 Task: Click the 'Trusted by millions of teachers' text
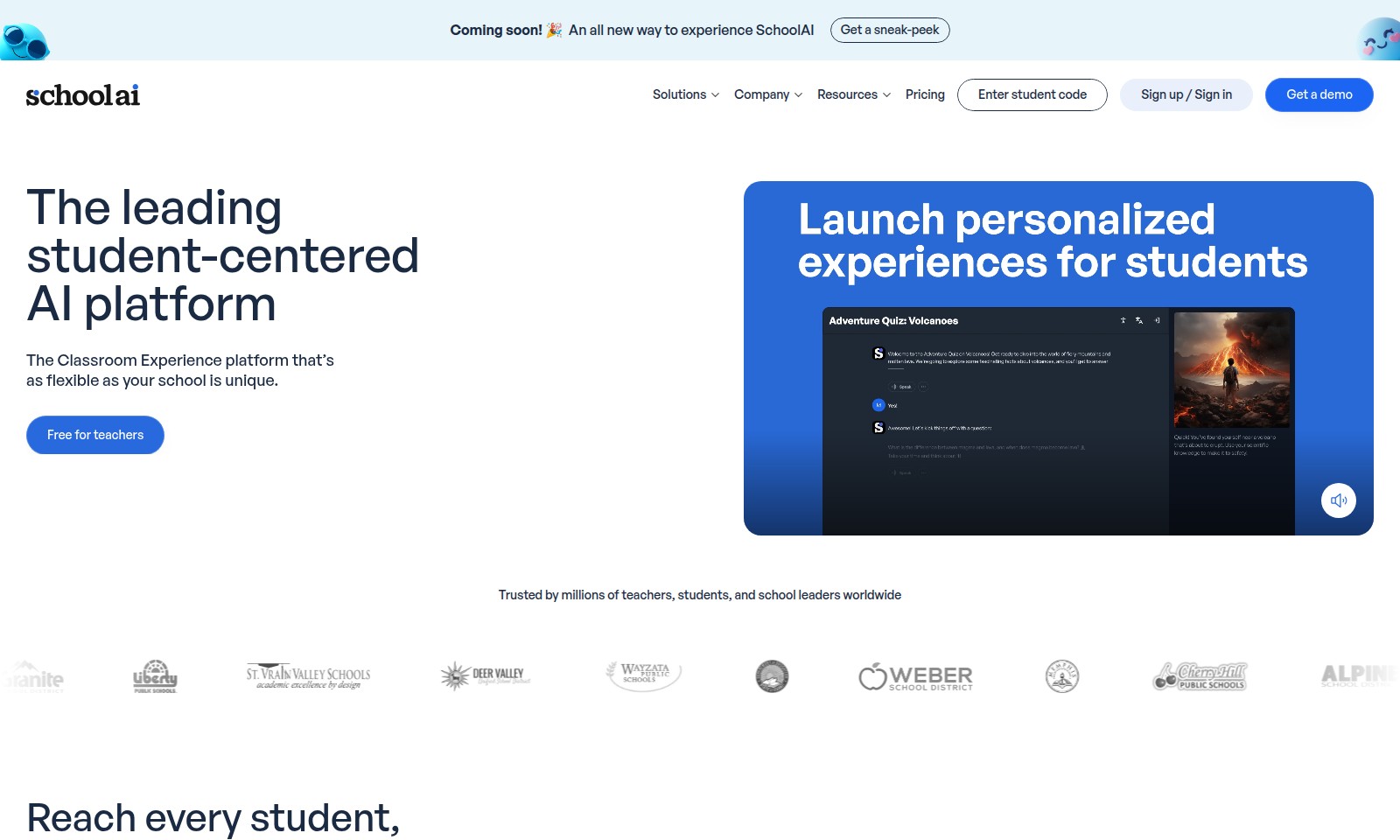pyautogui.click(x=700, y=595)
